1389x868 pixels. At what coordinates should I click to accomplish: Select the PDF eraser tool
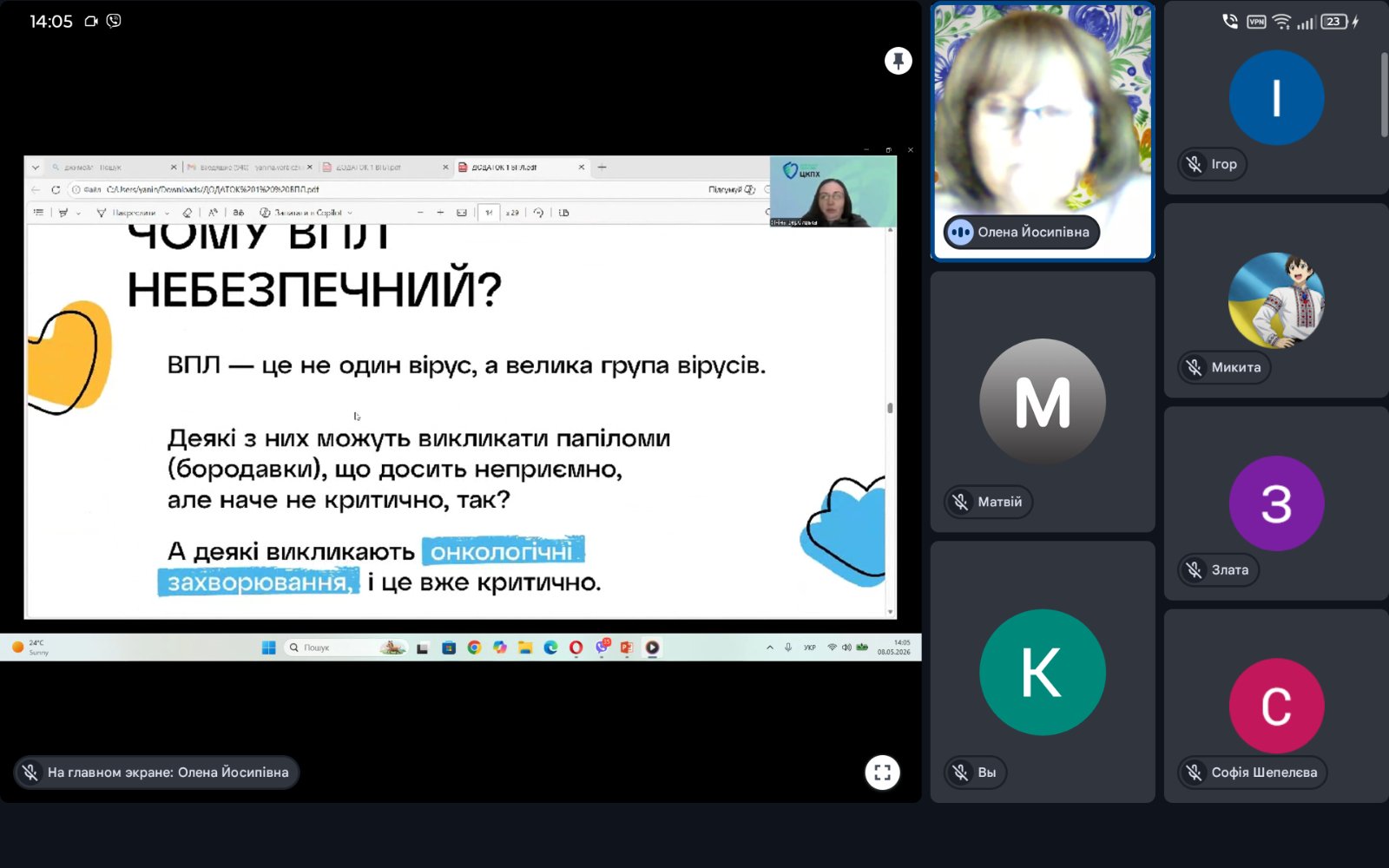[188, 213]
